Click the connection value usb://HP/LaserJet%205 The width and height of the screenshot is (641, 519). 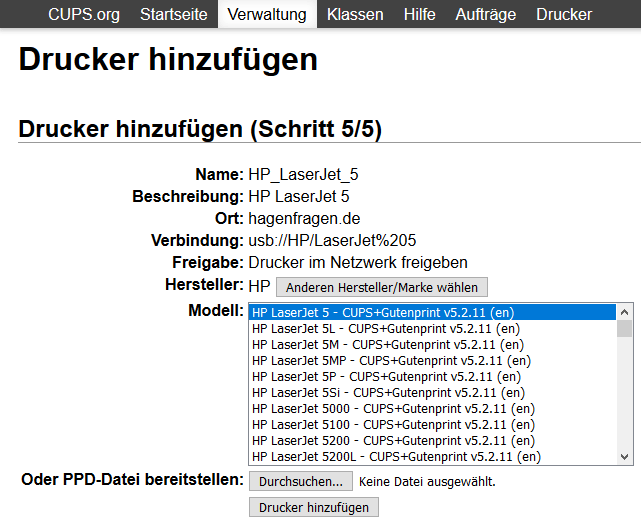pos(332,240)
